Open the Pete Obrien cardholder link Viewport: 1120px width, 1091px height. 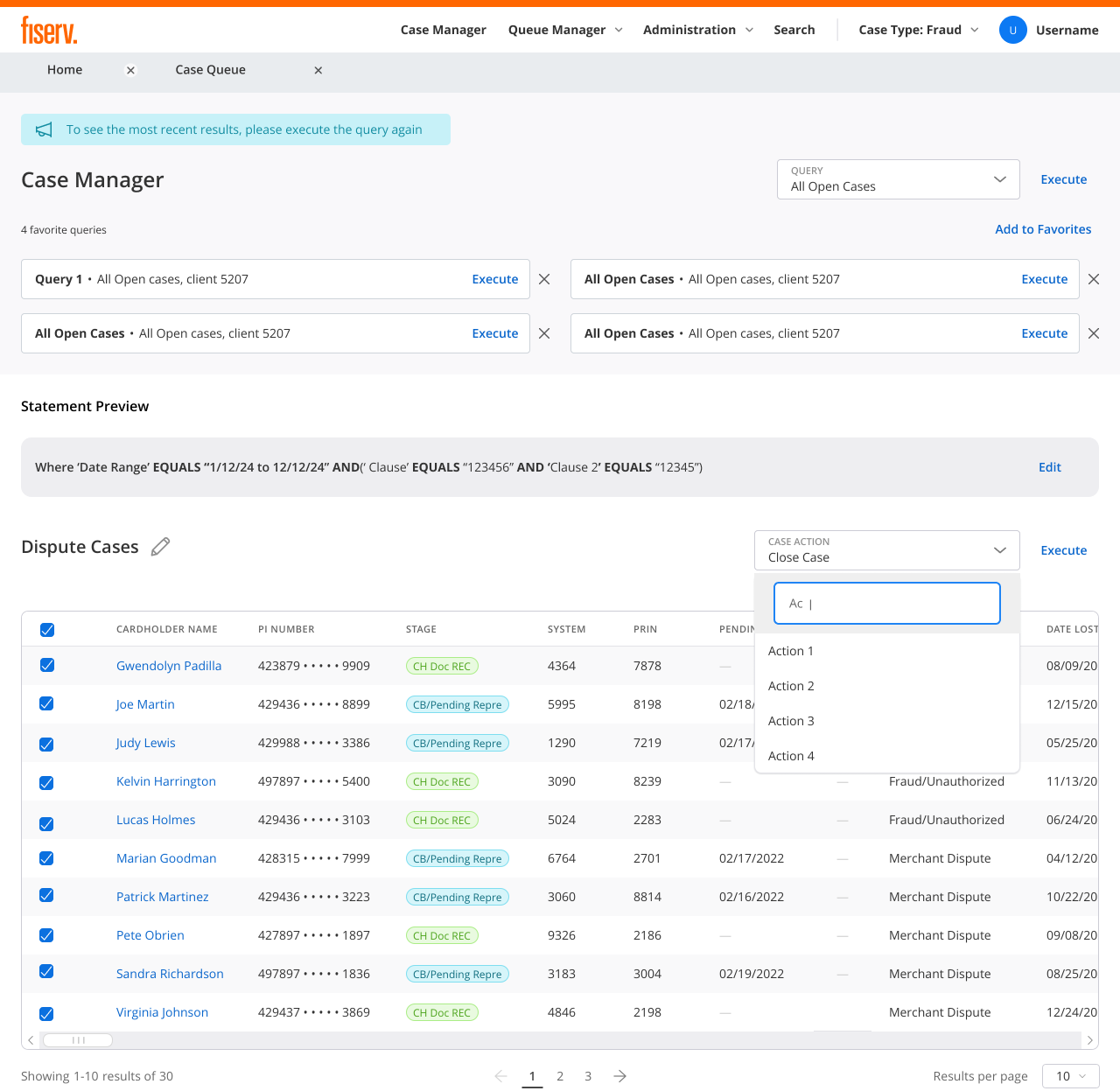coord(150,935)
